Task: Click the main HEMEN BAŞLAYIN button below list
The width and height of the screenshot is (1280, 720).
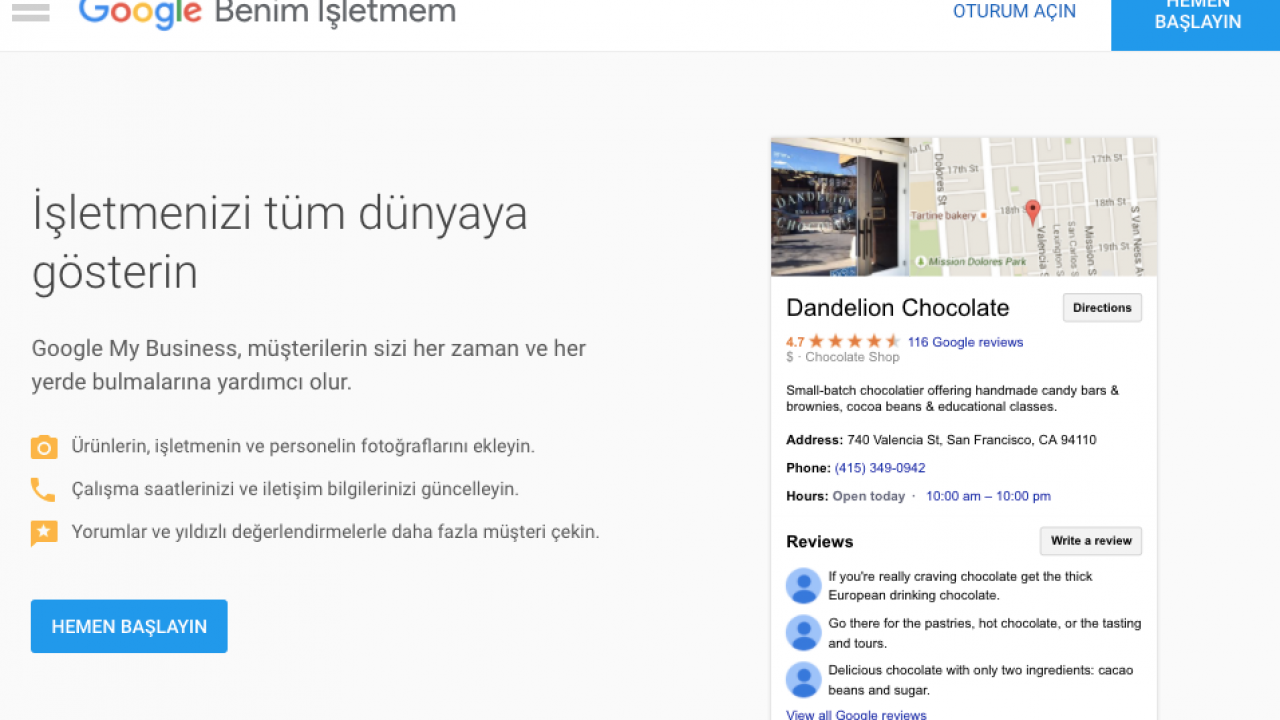Action: click(129, 626)
